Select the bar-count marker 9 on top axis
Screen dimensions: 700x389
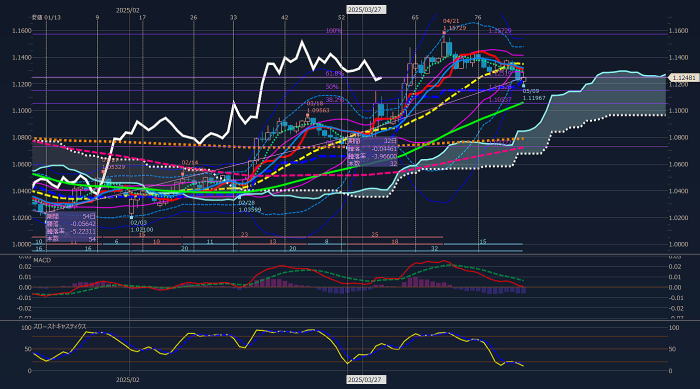(x=97, y=17)
